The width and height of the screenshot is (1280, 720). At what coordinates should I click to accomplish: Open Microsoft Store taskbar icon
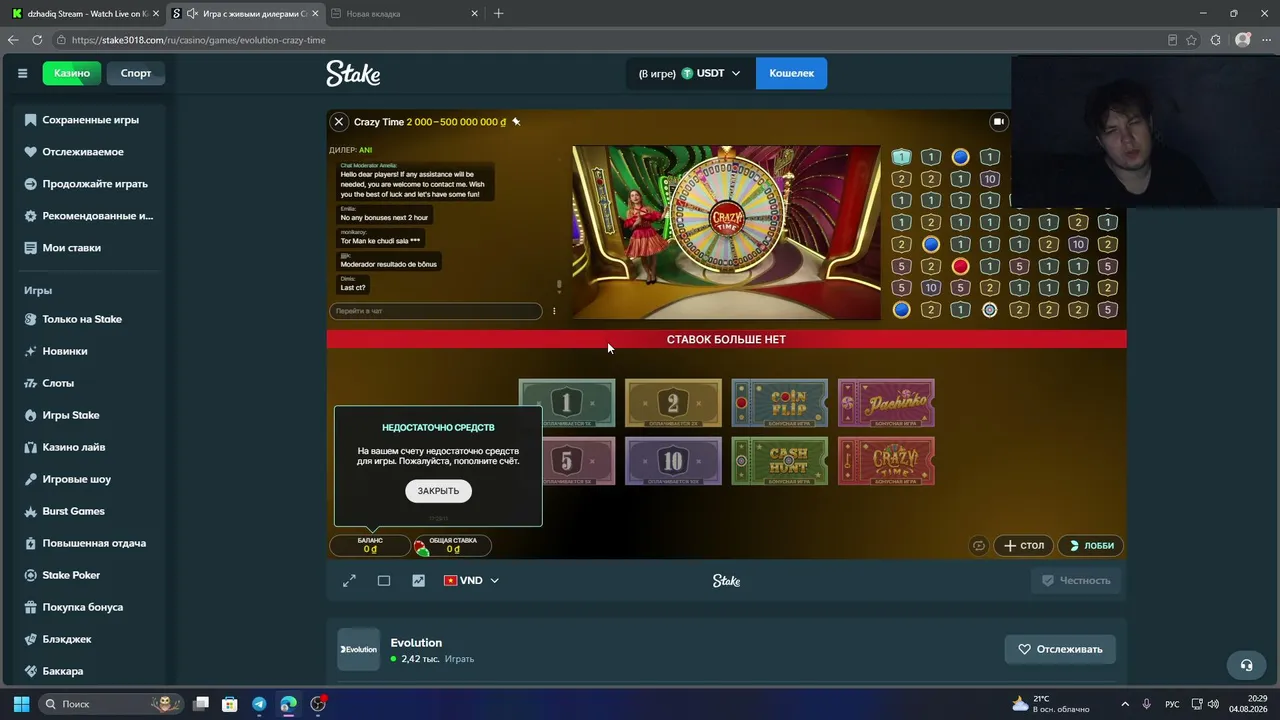tap(230, 704)
